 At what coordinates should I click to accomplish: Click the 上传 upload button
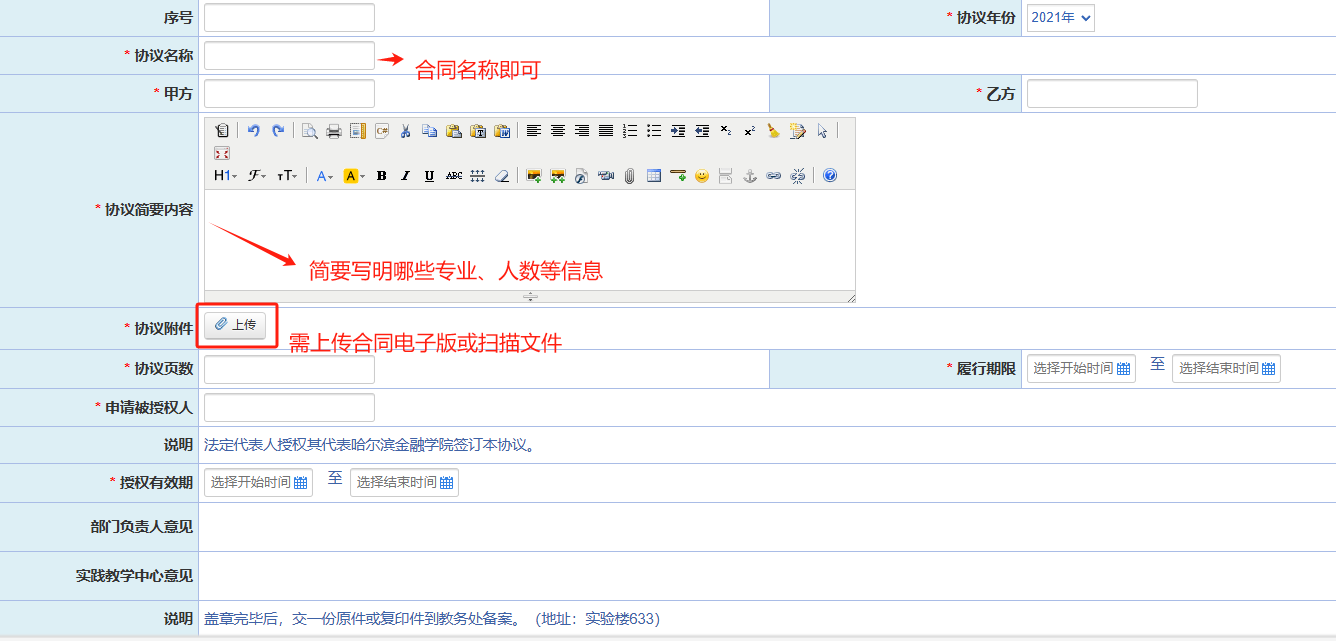coord(236,325)
